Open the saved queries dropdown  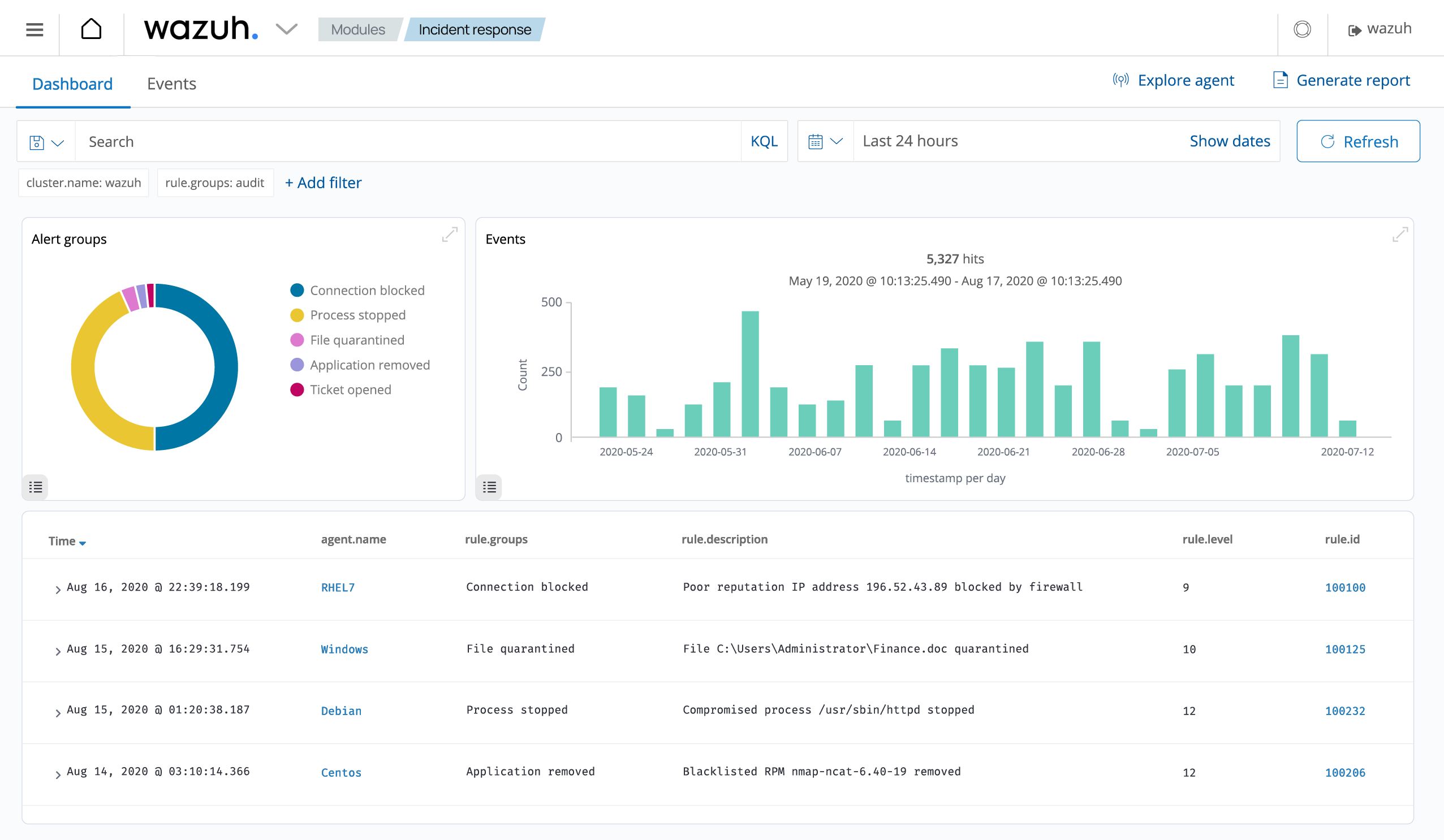click(x=46, y=141)
